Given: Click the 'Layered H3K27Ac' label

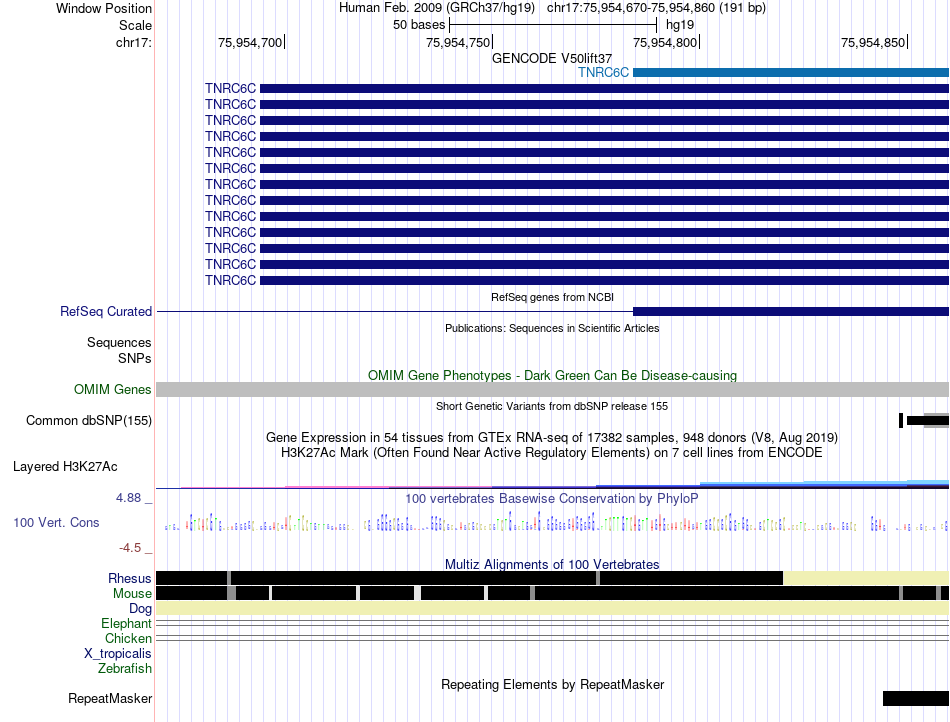Looking at the screenshot, I should pos(65,466).
